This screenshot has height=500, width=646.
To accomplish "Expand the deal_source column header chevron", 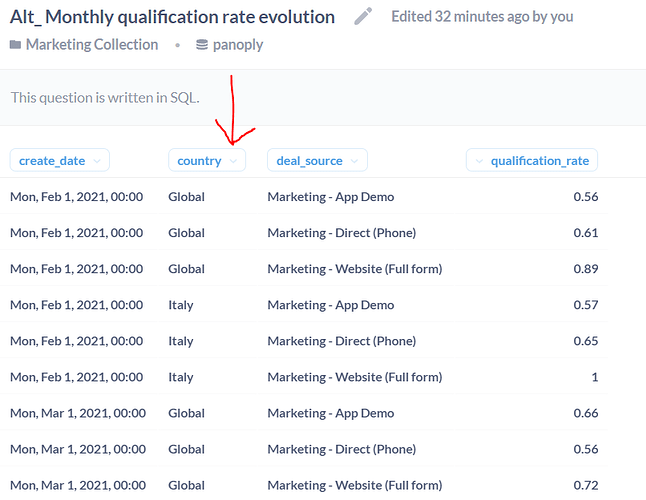I will tap(354, 161).
